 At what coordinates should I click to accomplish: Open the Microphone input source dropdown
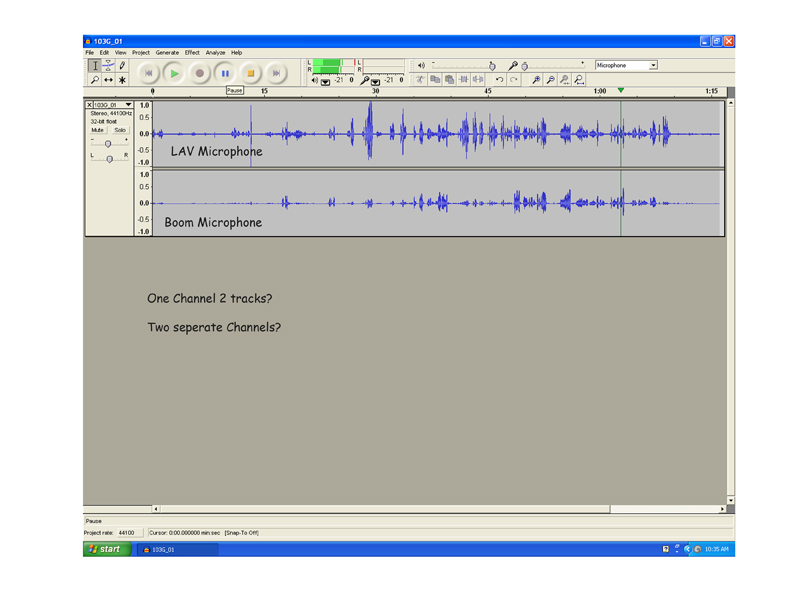(653, 66)
